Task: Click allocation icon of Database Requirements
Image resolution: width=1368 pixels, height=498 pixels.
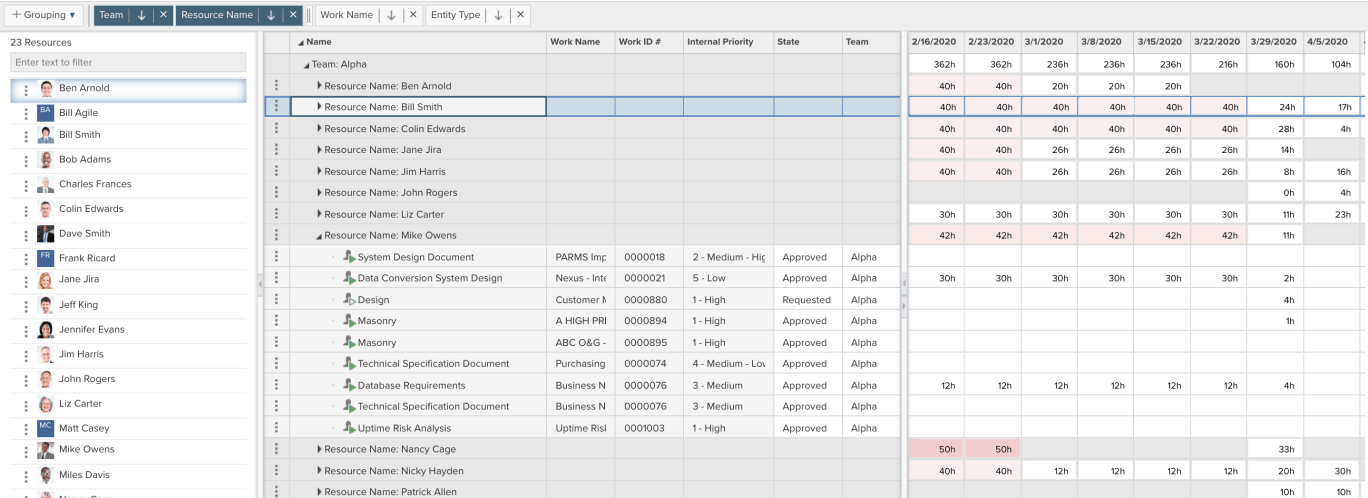Action: pyautogui.click(x=349, y=385)
